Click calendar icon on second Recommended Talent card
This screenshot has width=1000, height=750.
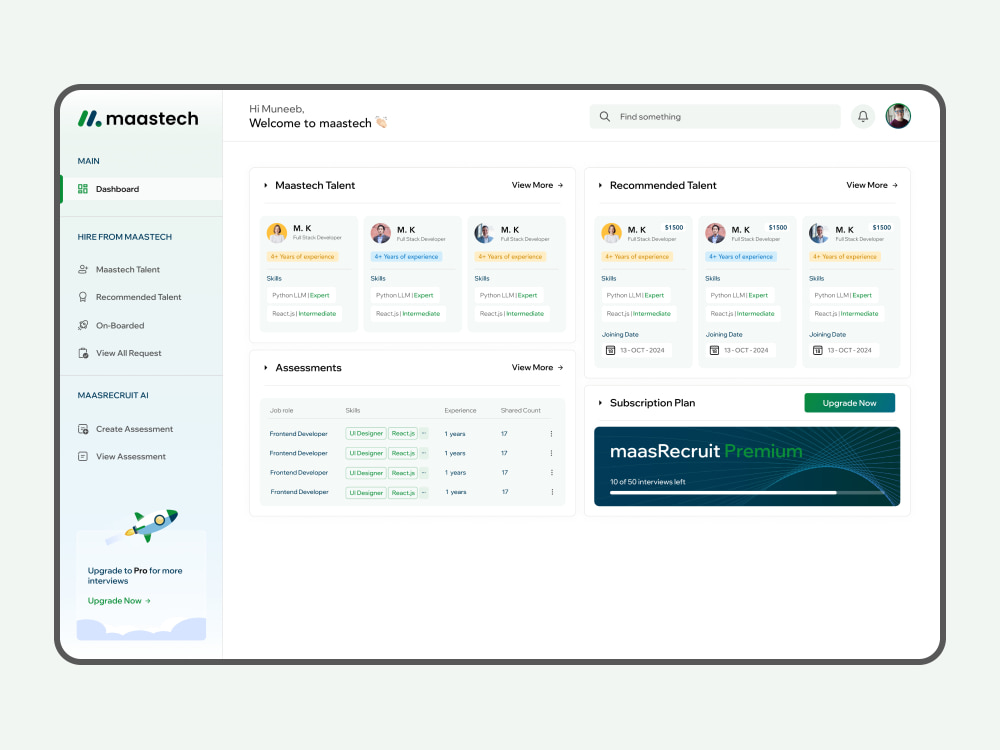coord(714,350)
